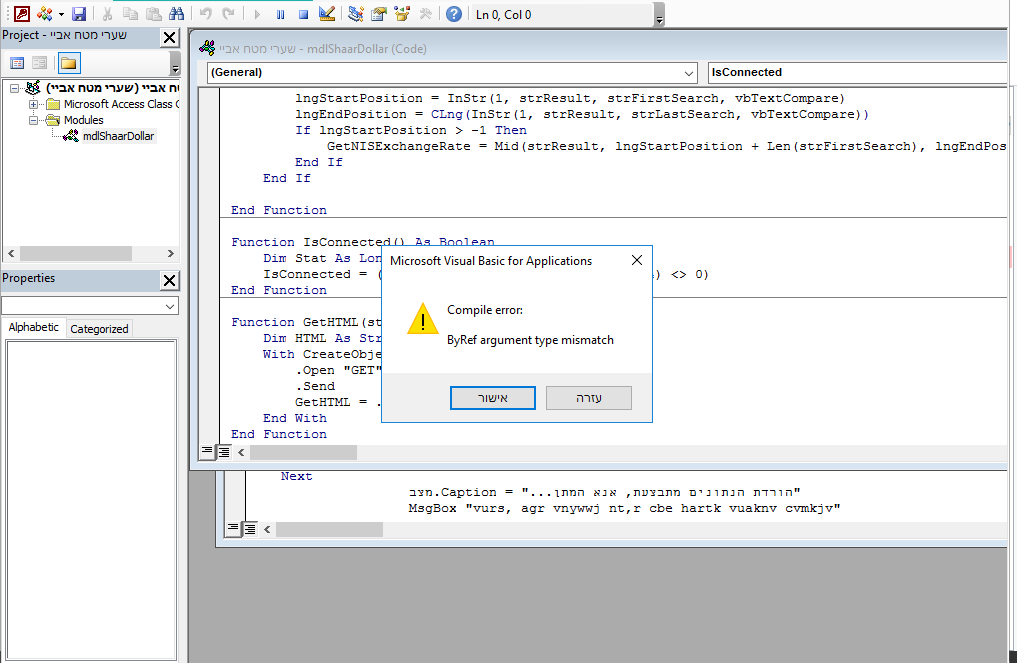
Task: Click the Full Module View button in back window
Action: [250, 529]
